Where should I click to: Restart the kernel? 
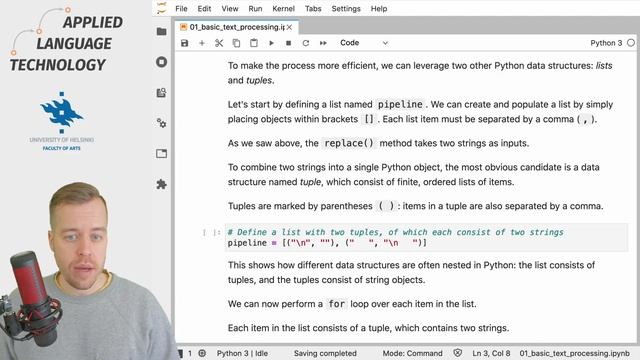306,43
